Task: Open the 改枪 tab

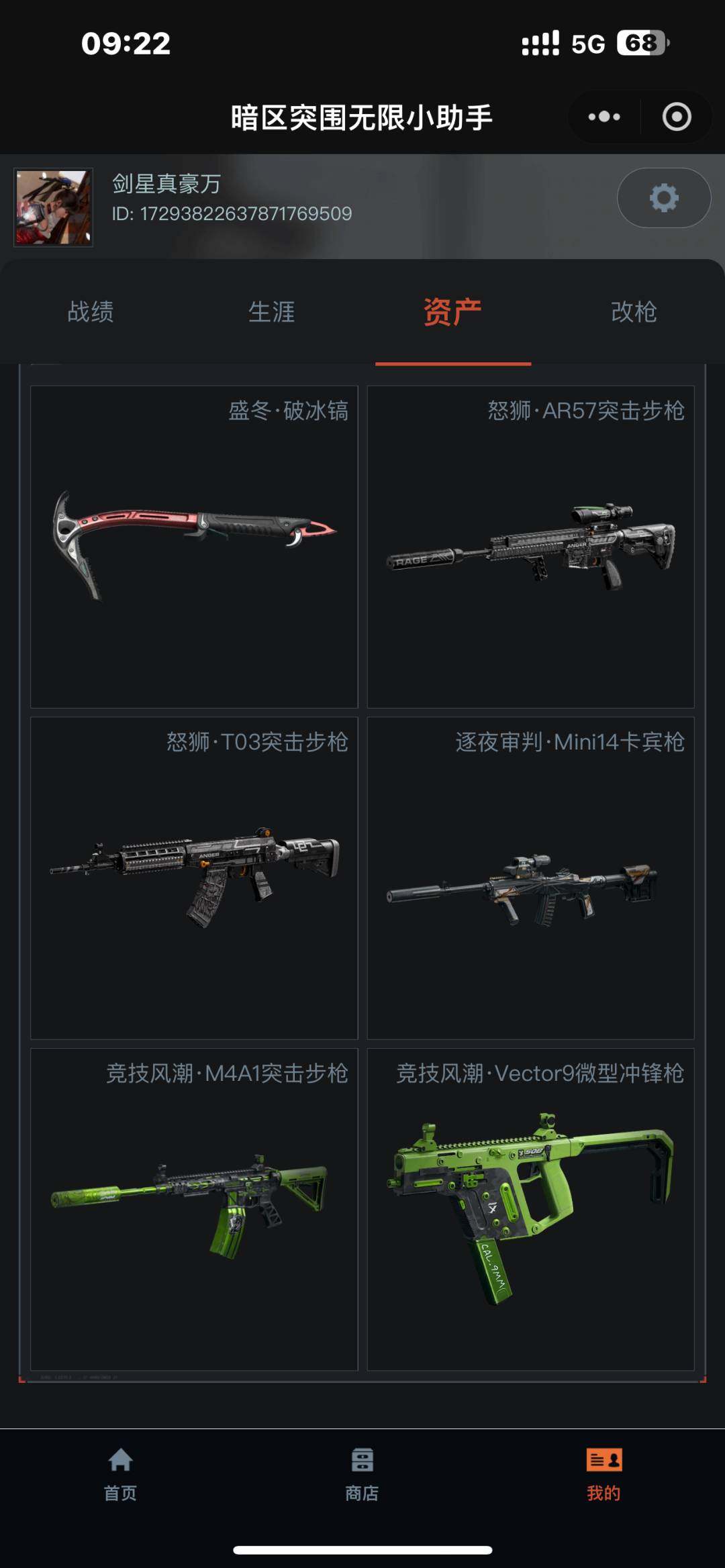Action: pyautogui.click(x=634, y=311)
